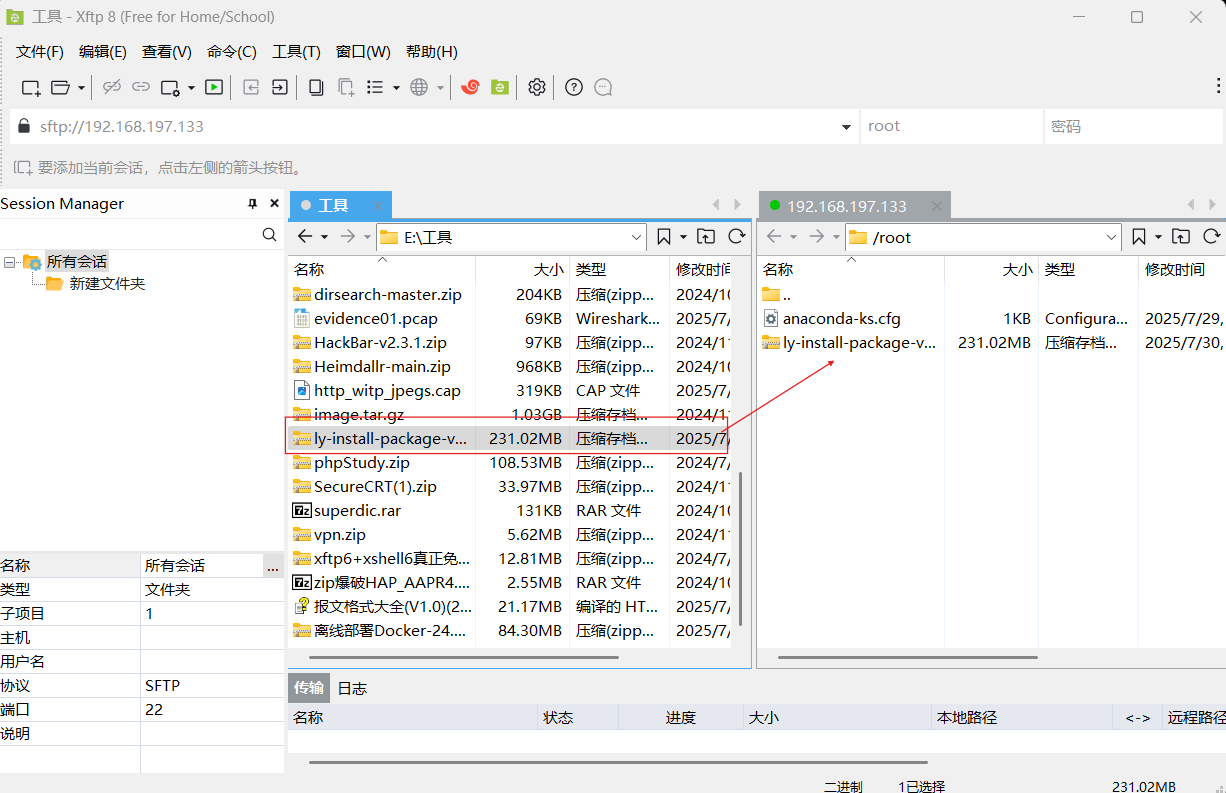Select 新建文件夹 in session tree
Viewport: 1226px width, 793px height.
click(107, 283)
